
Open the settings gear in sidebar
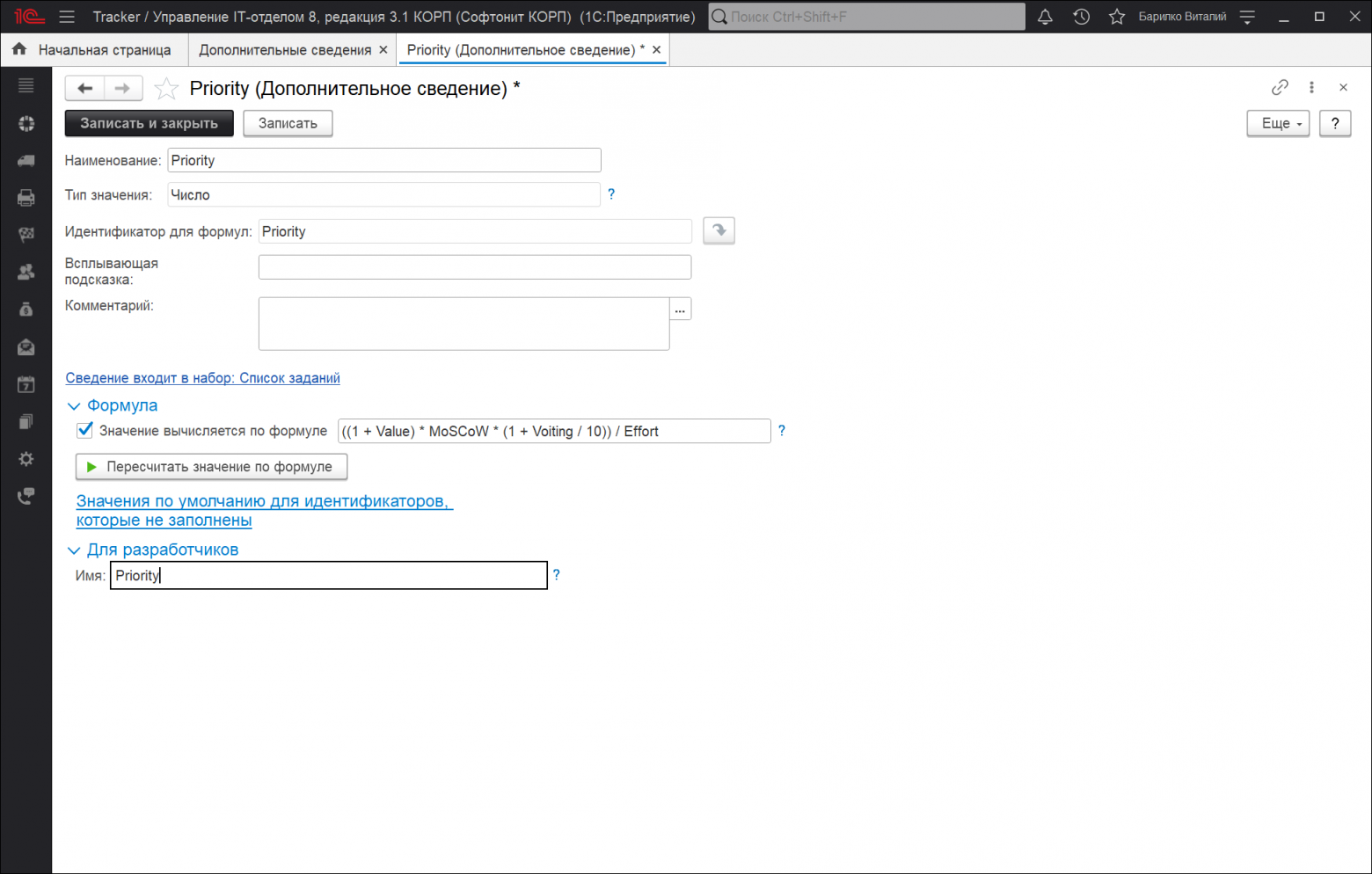coord(26,459)
